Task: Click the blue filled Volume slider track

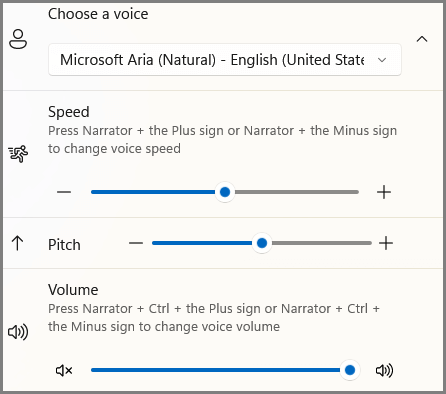Action: tap(215, 370)
